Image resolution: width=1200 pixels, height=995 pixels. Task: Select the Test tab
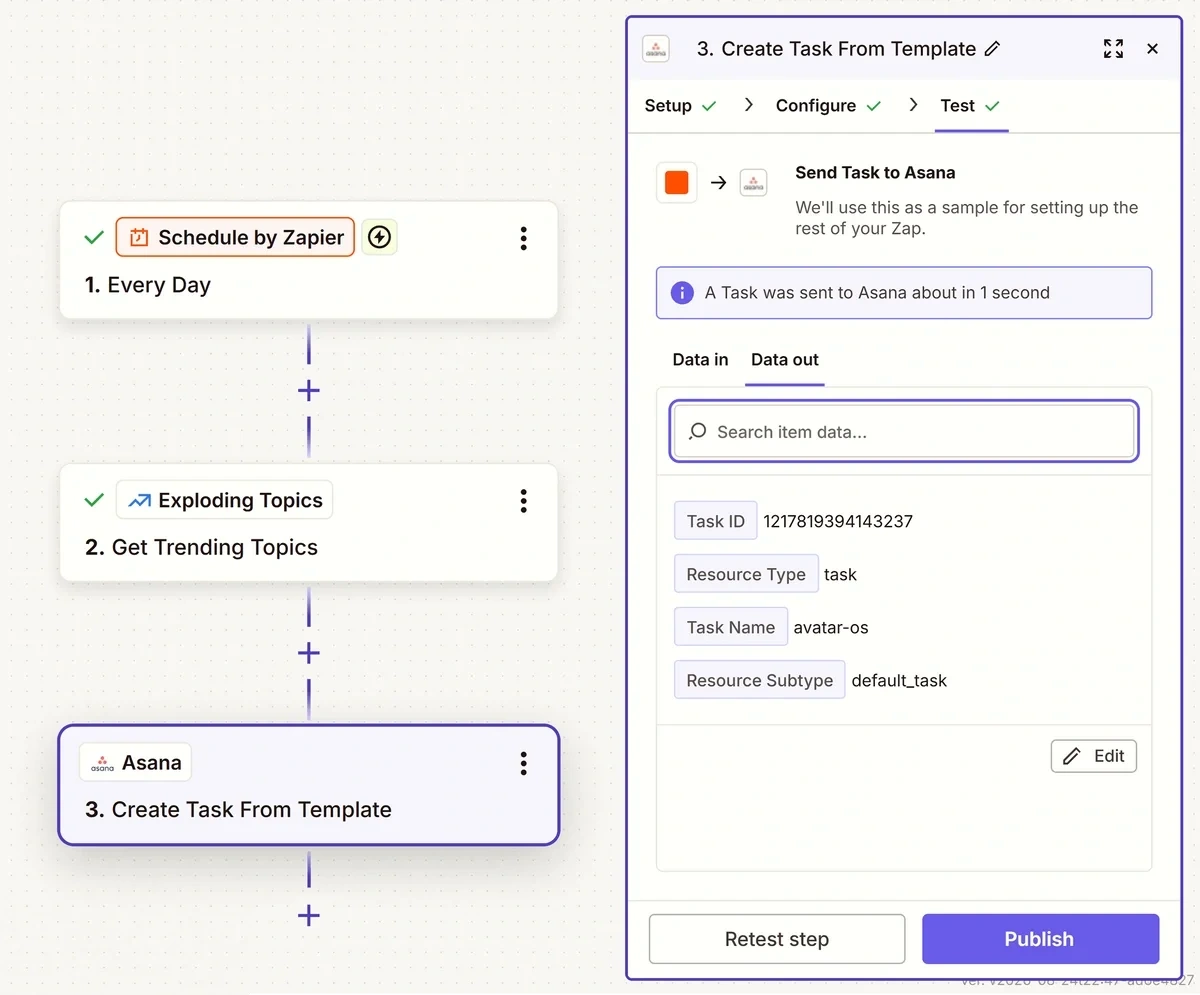tap(970, 106)
